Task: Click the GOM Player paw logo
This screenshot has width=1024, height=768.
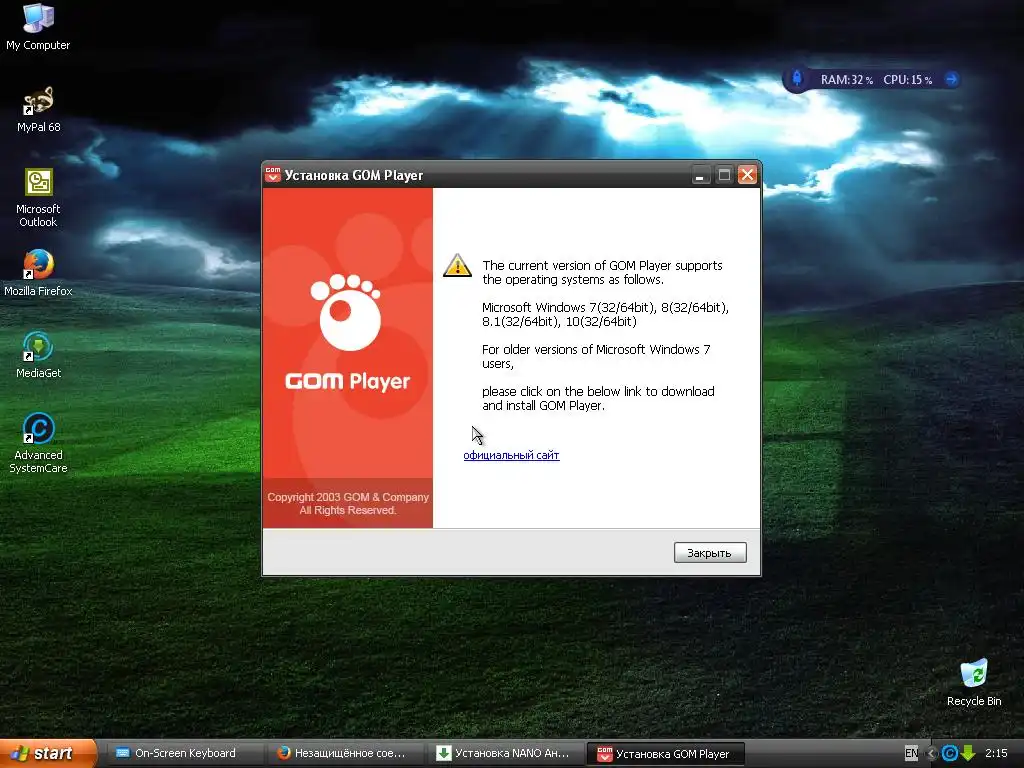Action: point(346,312)
